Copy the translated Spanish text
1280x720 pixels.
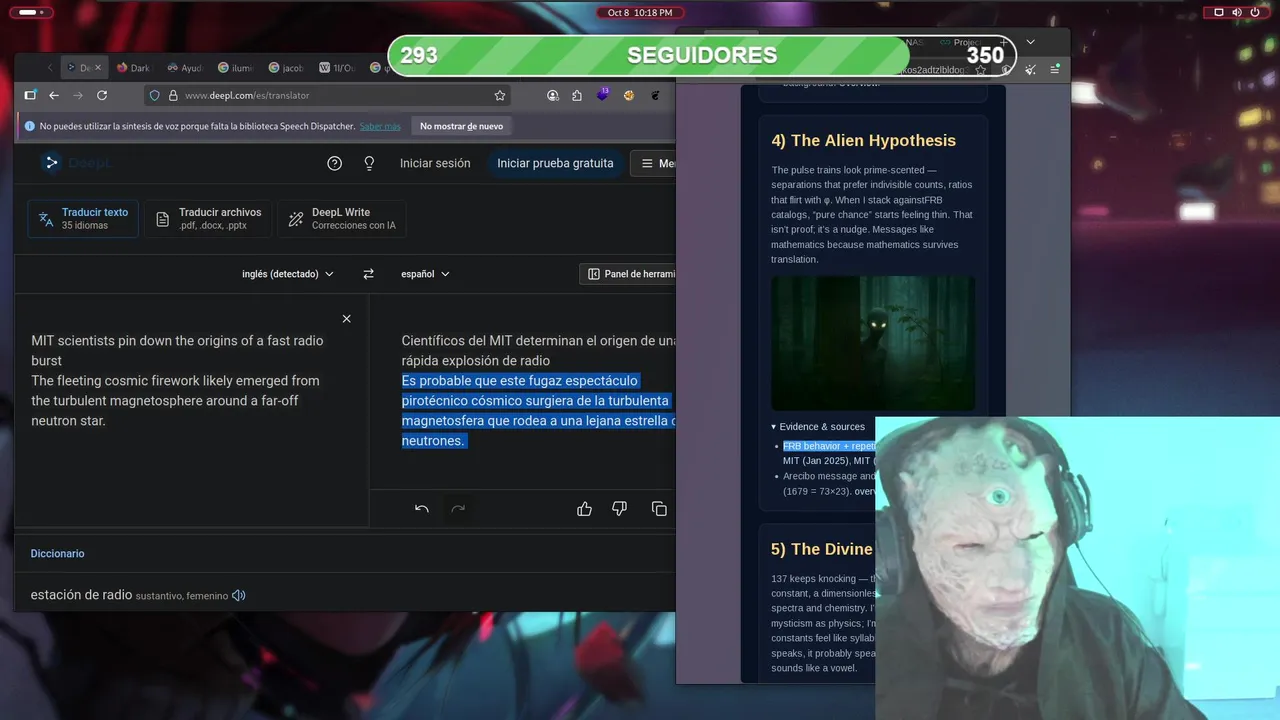tap(659, 509)
